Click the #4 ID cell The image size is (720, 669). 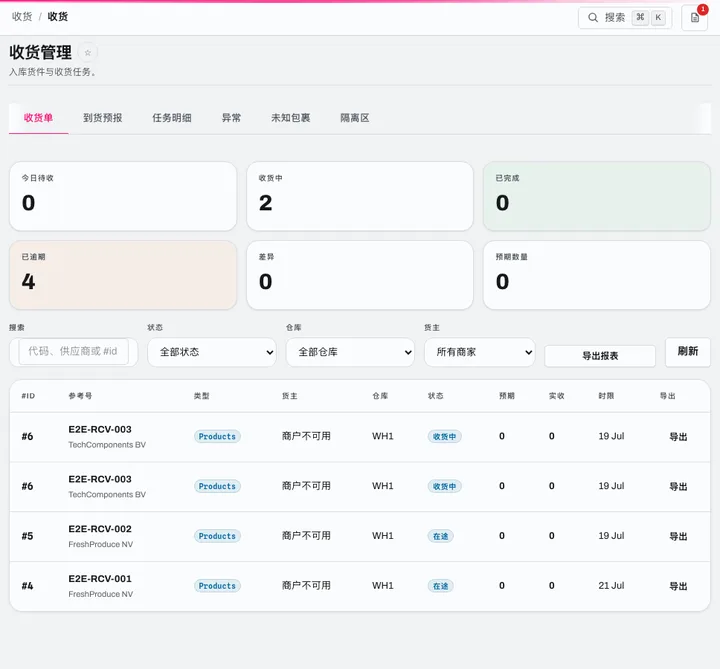click(x=28, y=586)
